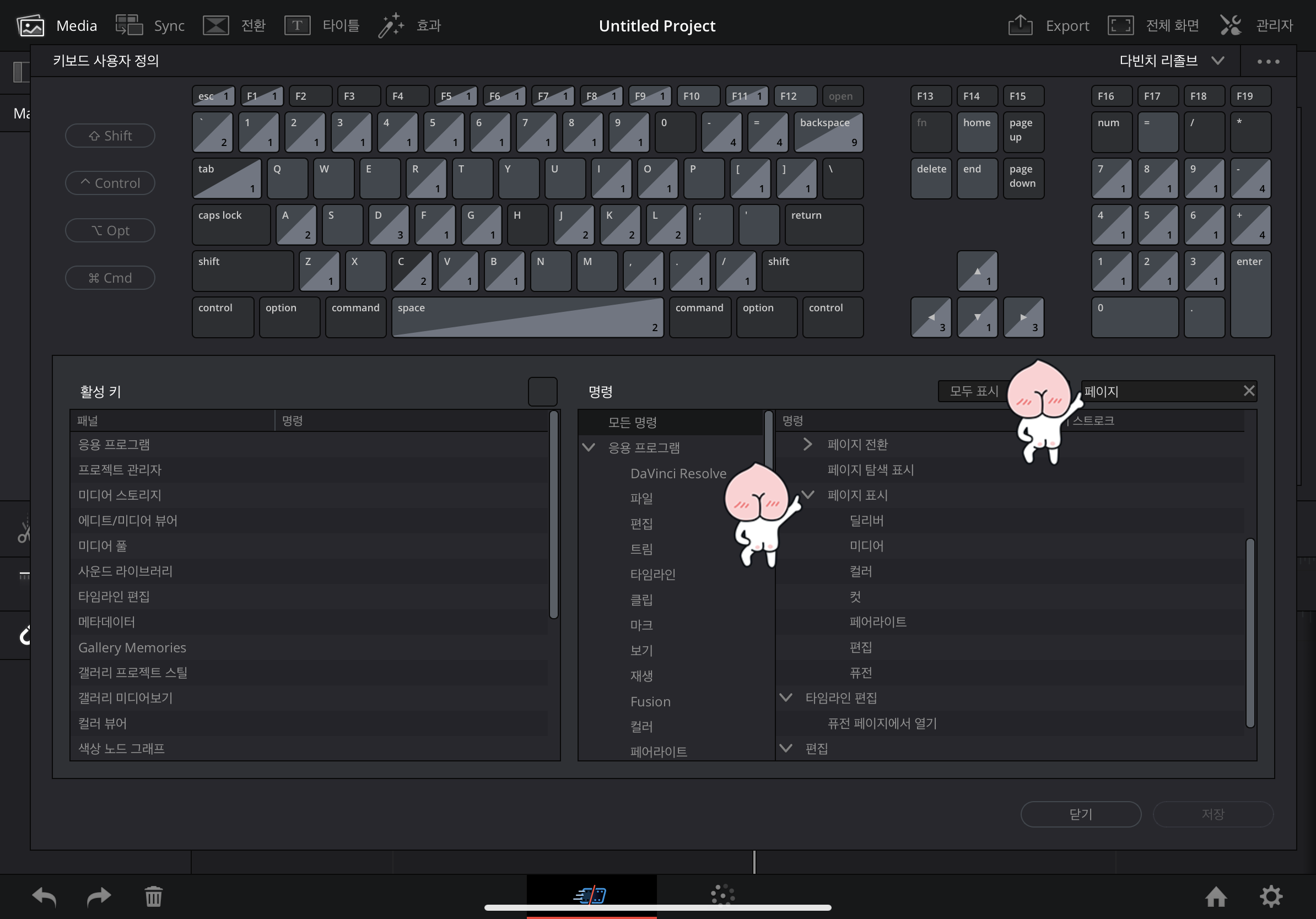Click the Export icon
Viewport: 1316px width, 919px height.
tap(1020, 26)
